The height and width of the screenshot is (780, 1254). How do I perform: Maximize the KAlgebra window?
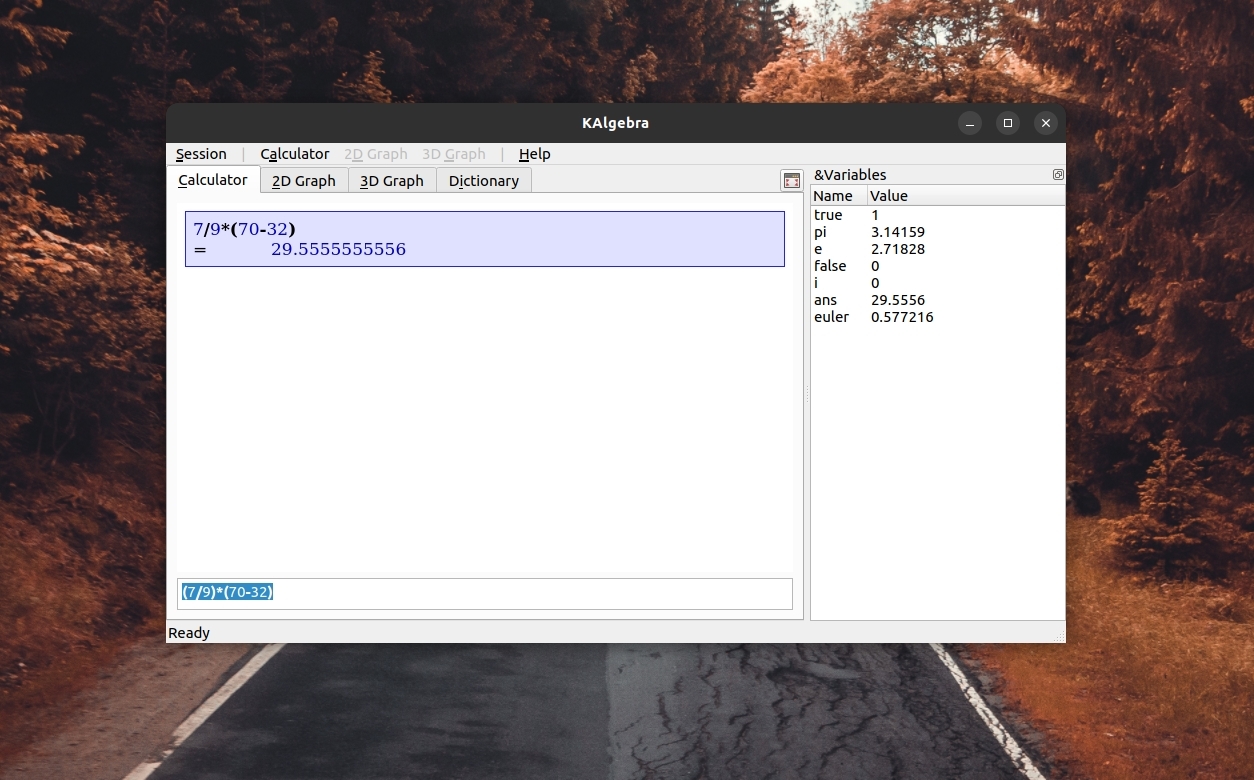point(1007,123)
